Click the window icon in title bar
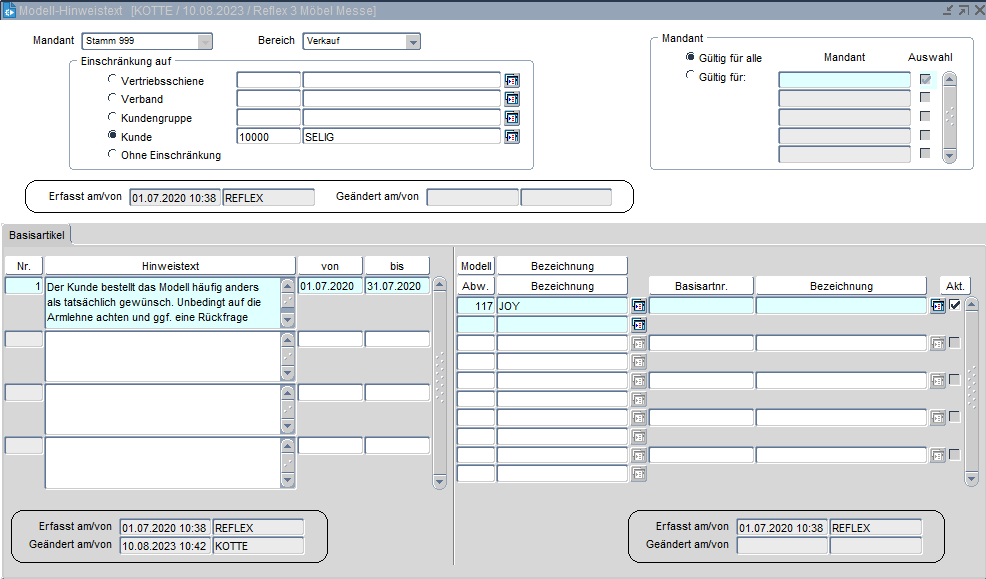 tap(9, 10)
